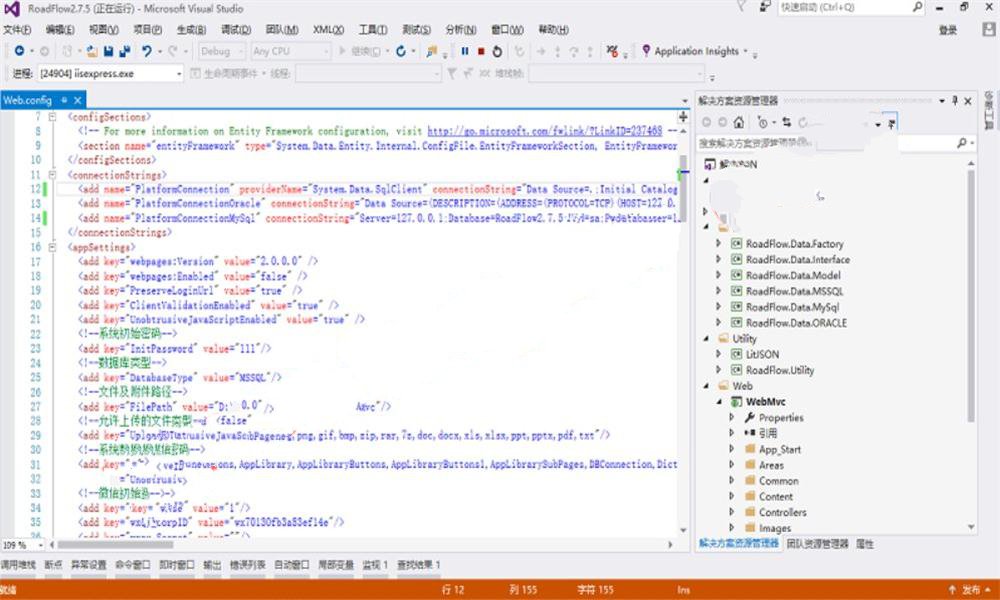Click the Save All toolbar icon
The width and height of the screenshot is (1000, 600).
[125, 51]
